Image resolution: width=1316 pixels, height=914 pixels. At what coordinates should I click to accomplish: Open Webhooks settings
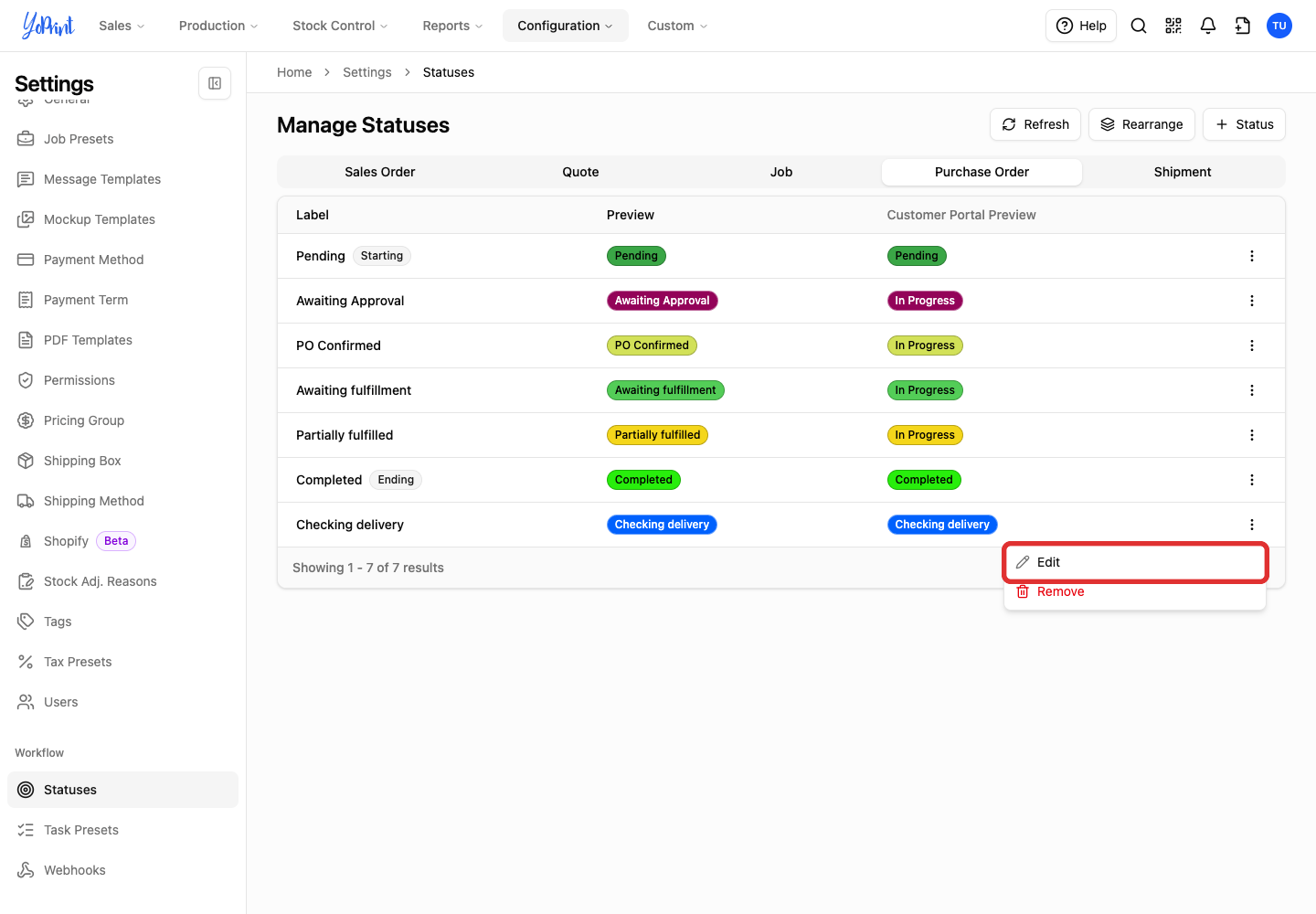pyautogui.click(x=122, y=870)
